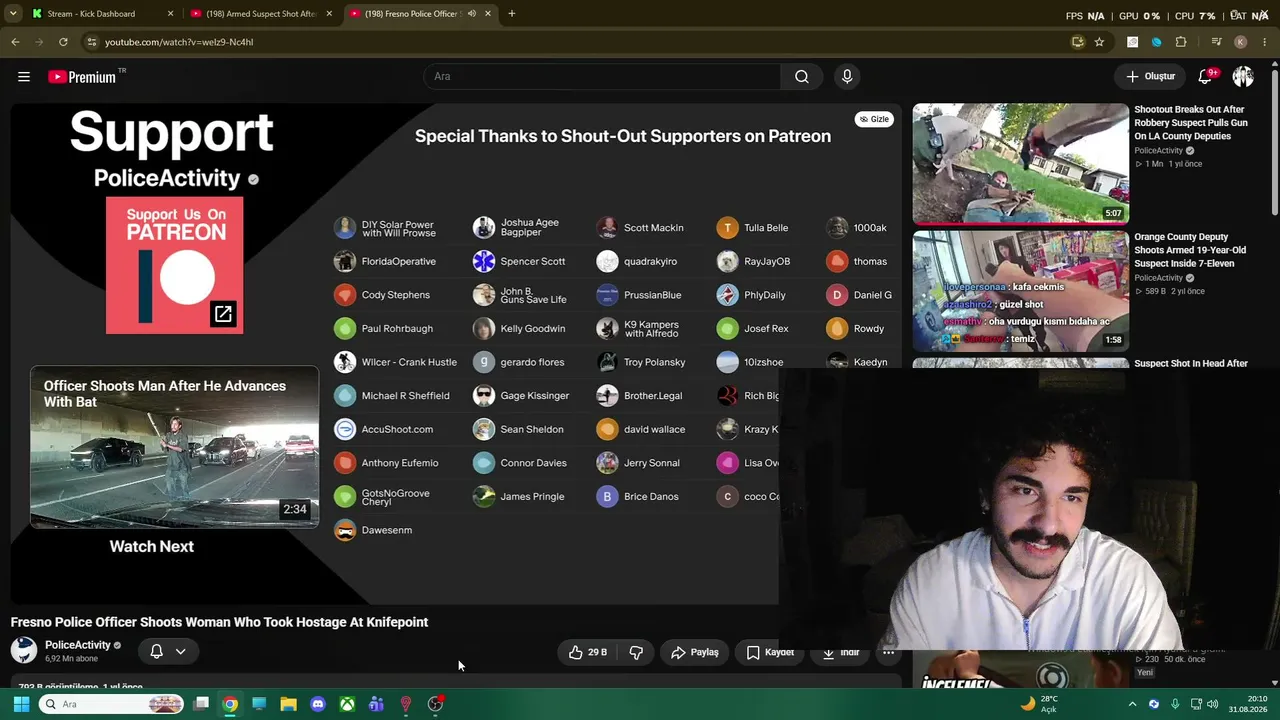This screenshot has width=1280, height=720.
Task: Close the Kick Dashboard tab
Action: (x=170, y=14)
